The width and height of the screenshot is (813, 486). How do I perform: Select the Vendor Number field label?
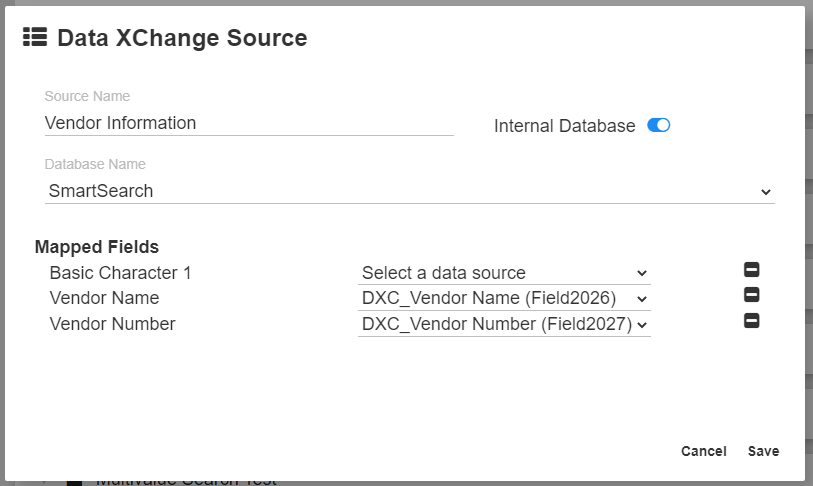[x=112, y=324]
